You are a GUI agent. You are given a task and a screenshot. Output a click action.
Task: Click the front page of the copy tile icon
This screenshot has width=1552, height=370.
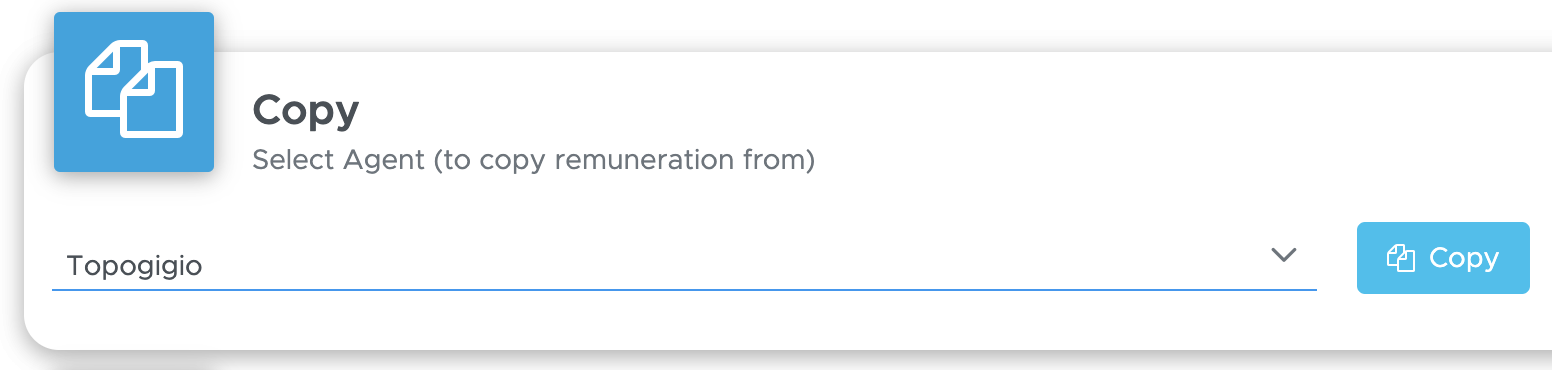pos(152,100)
